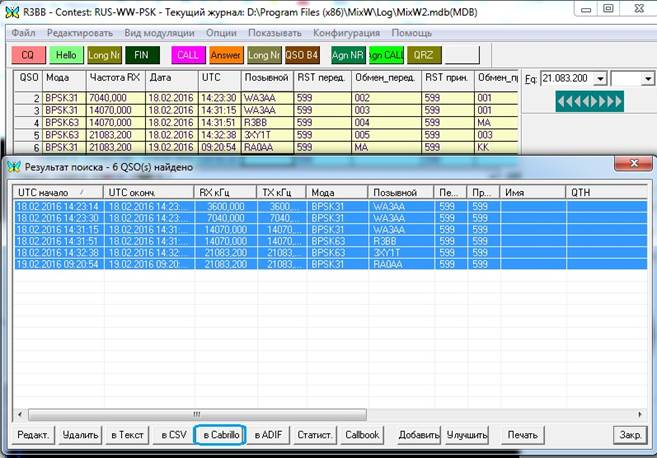
Task: Expand the empty combo box beside frequency
Action: coord(647,78)
